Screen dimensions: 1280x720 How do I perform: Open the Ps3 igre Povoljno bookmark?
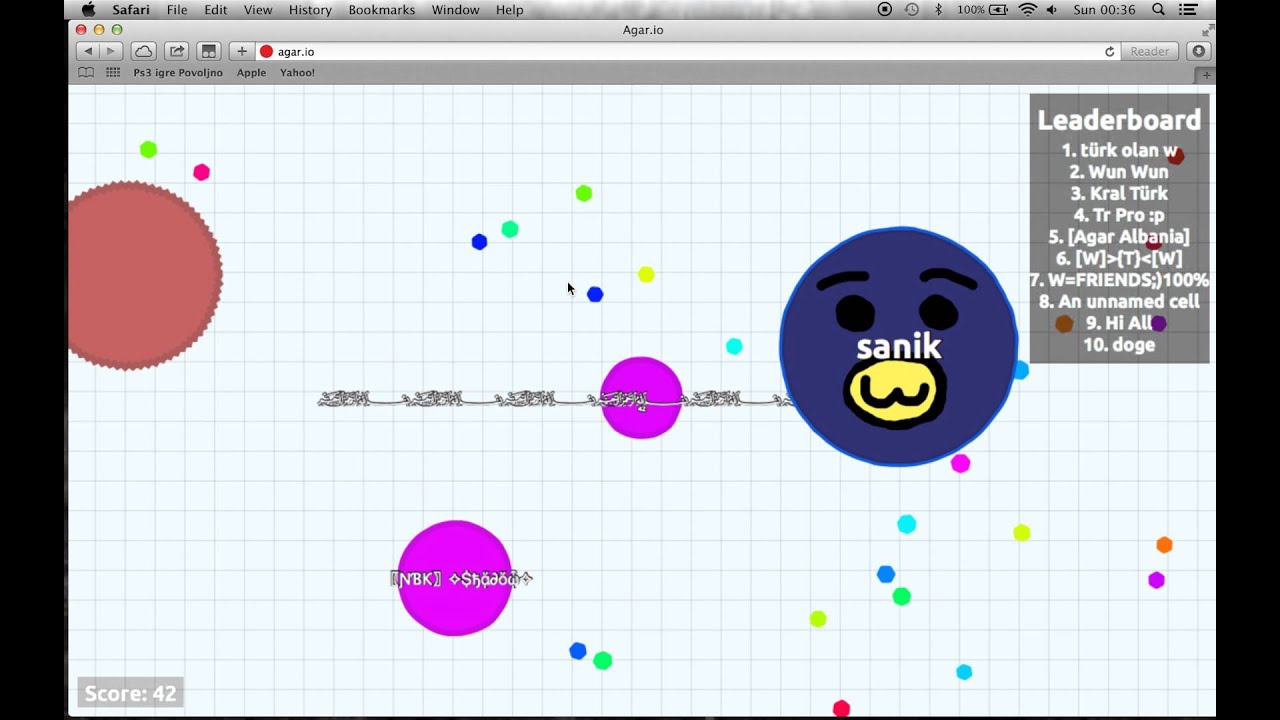(x=178, y=72)
